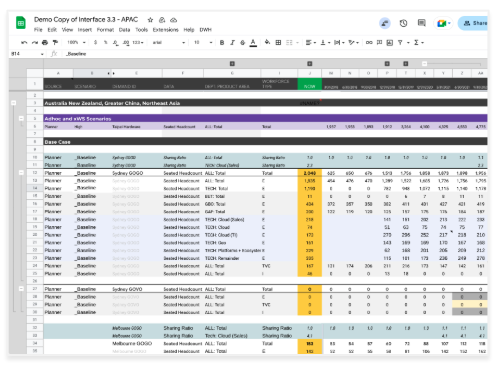This screenshot has width=501, height=369.
Task: Move document using the folder icon
Action: pos(162,20)
